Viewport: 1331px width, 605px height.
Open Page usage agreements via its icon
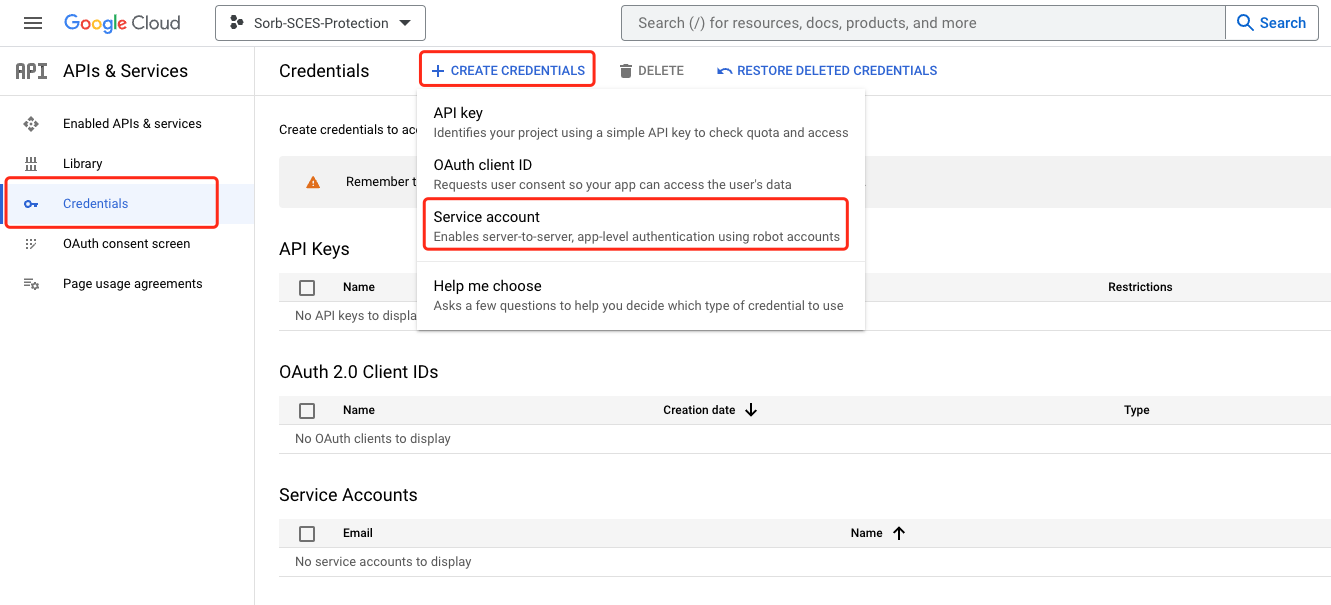point(31,283)
